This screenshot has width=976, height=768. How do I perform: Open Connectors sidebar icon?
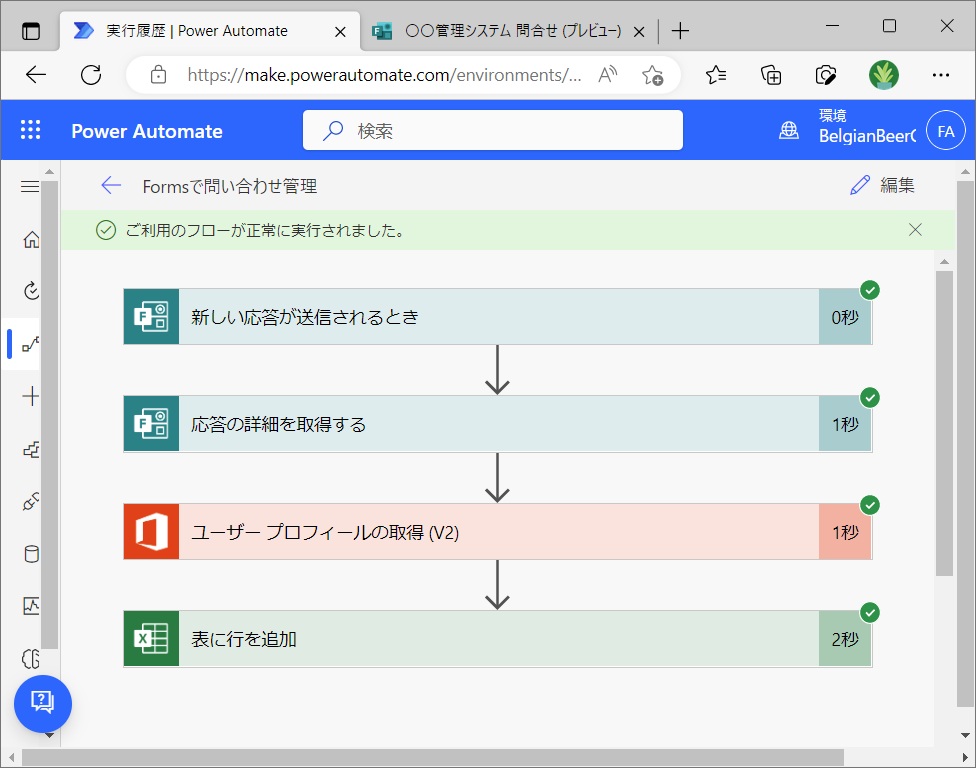pyautogui.click(x=31, y=502)
